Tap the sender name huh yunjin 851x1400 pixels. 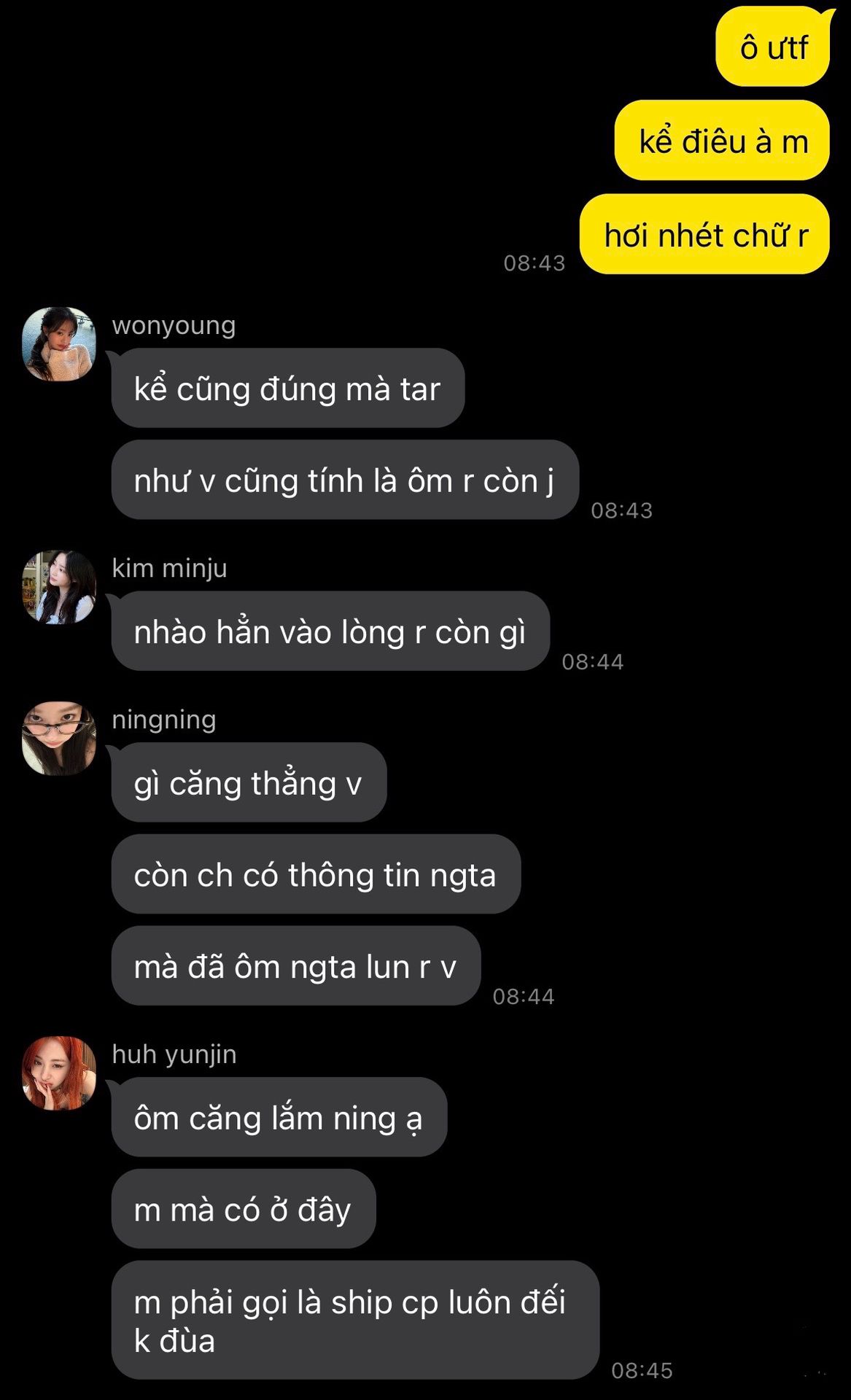[x=174, y=1054]
